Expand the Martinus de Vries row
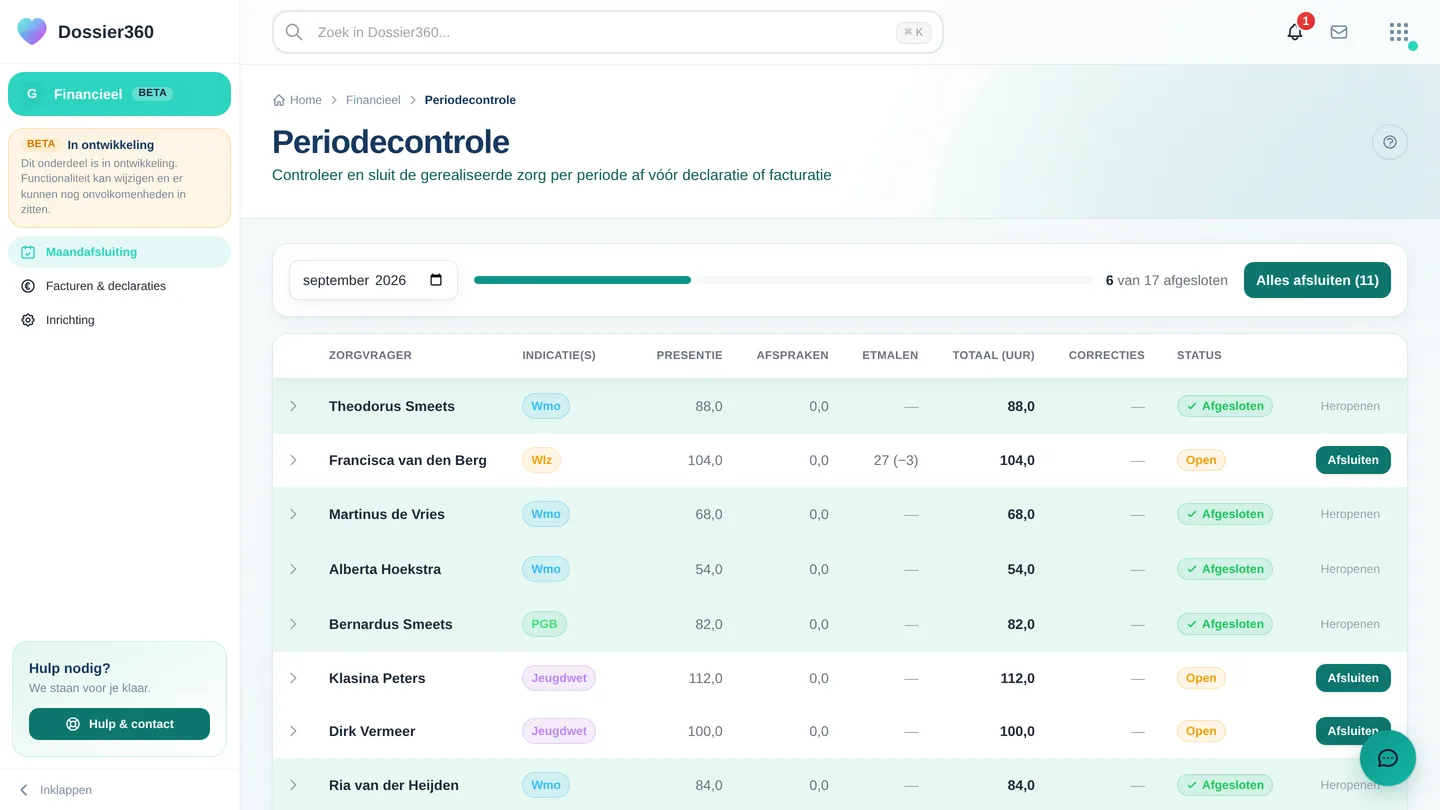 [x=293, y=514]
